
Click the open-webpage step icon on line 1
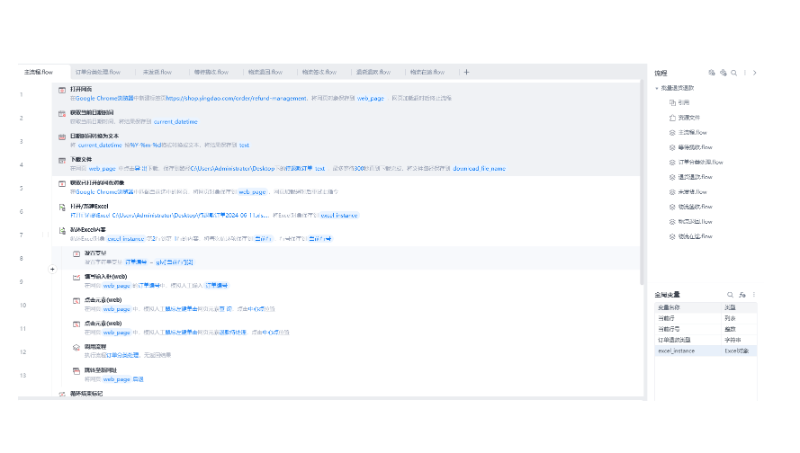pyautogui.click(x=62, y=90)
